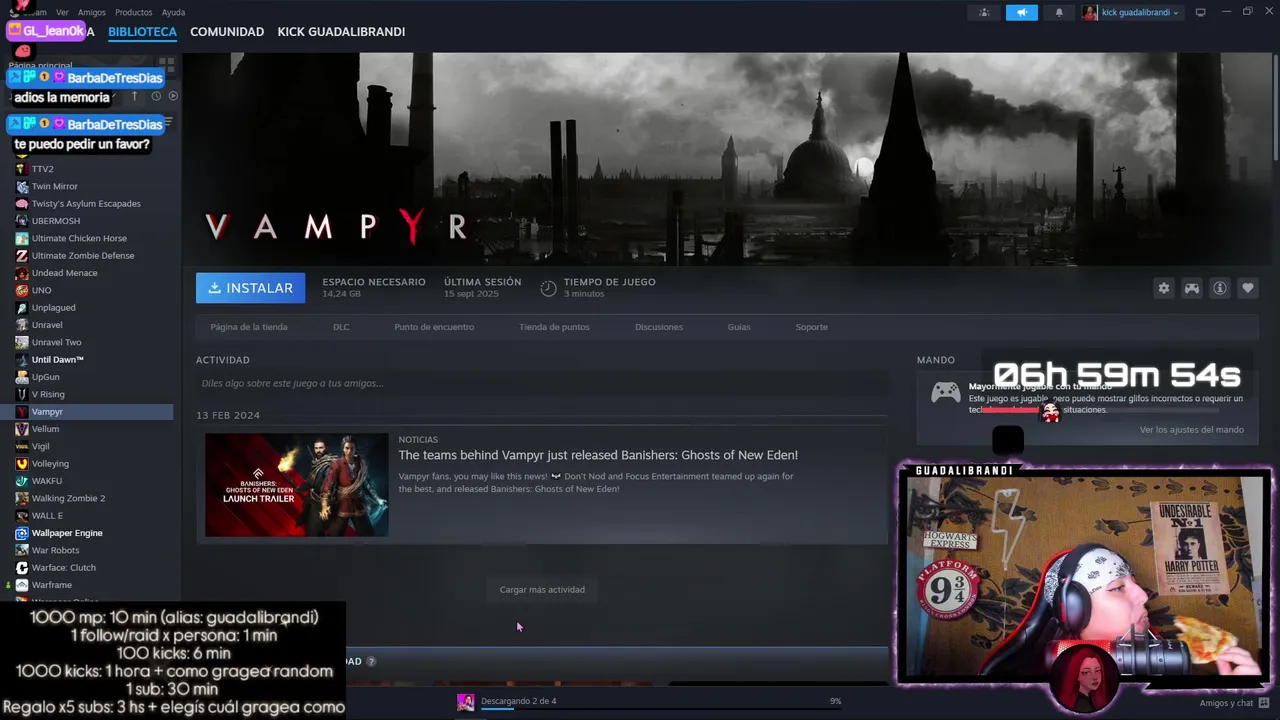Click the activity input 'Diles algo sobre este juego'

tap(541, 383)
